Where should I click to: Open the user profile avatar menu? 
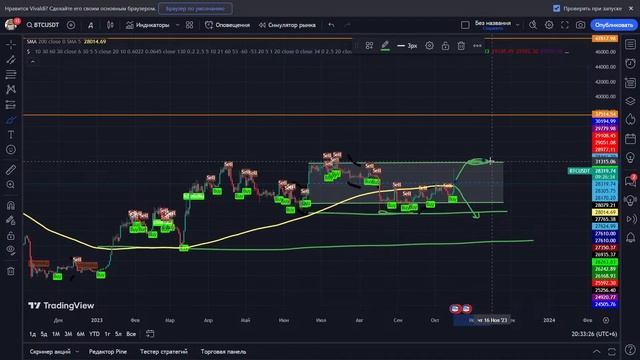[x=11, y=24]
